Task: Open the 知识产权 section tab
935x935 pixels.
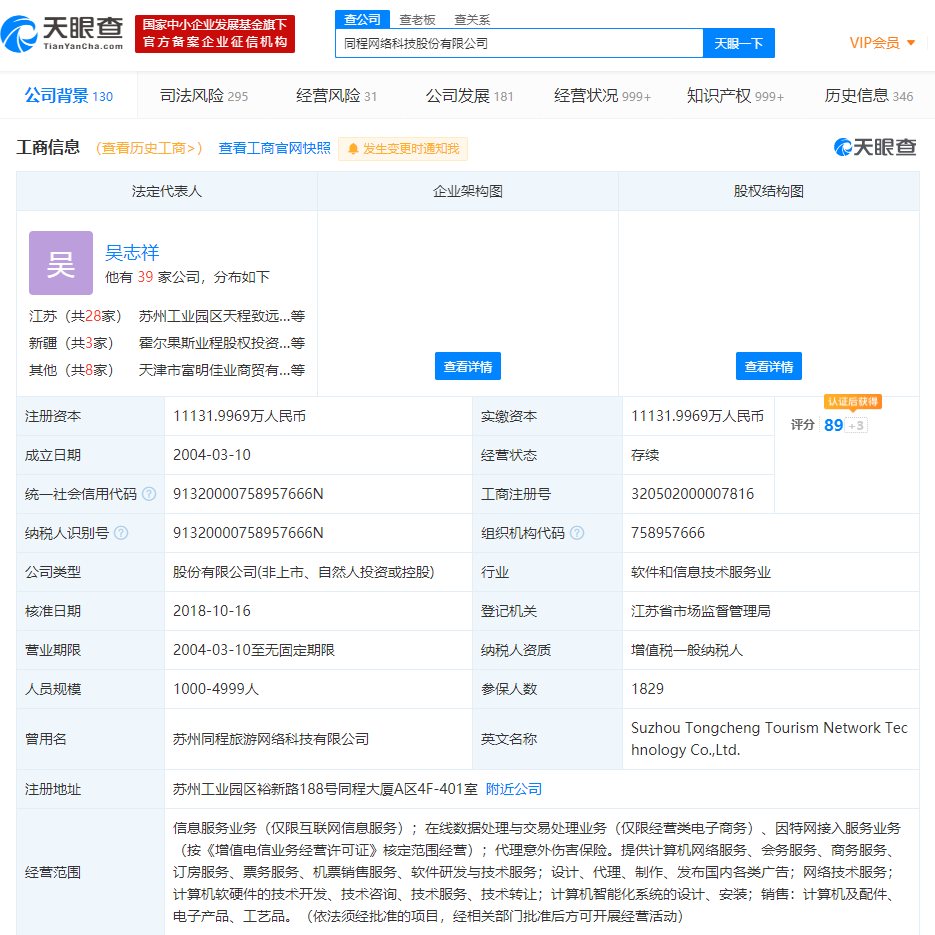Action: (735, 96)
